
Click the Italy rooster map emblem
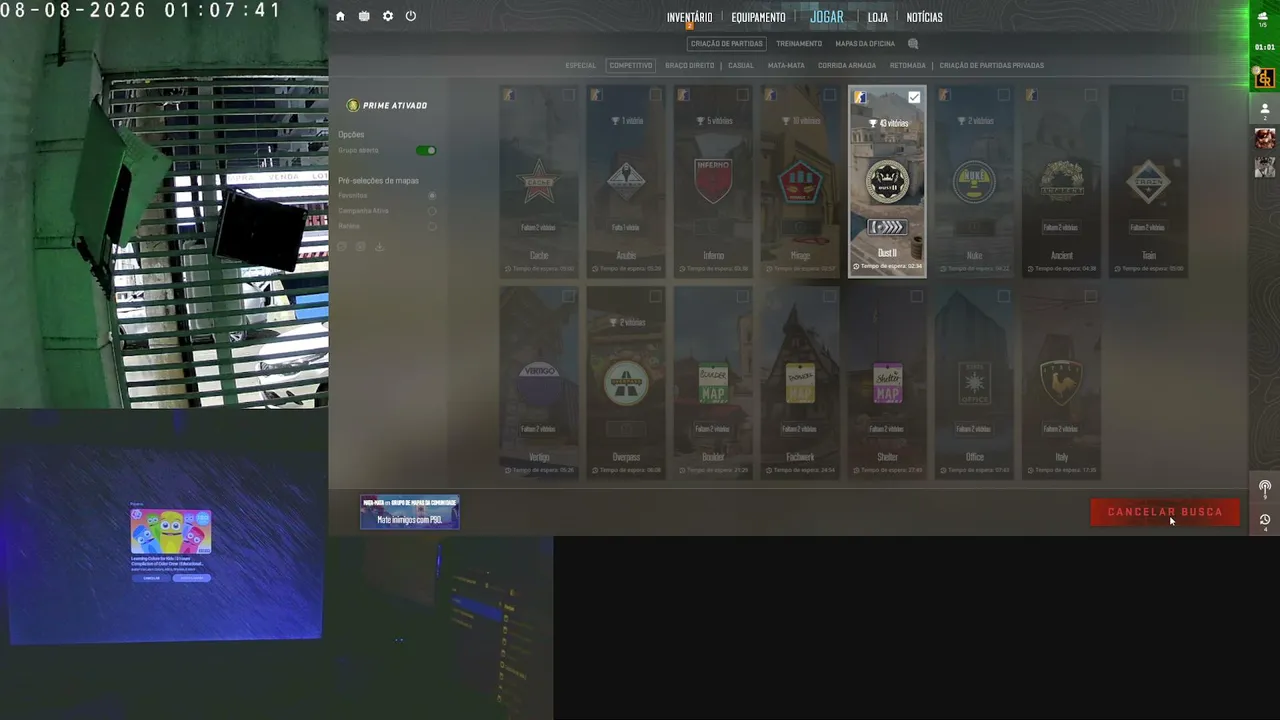tap(1061, 383)
